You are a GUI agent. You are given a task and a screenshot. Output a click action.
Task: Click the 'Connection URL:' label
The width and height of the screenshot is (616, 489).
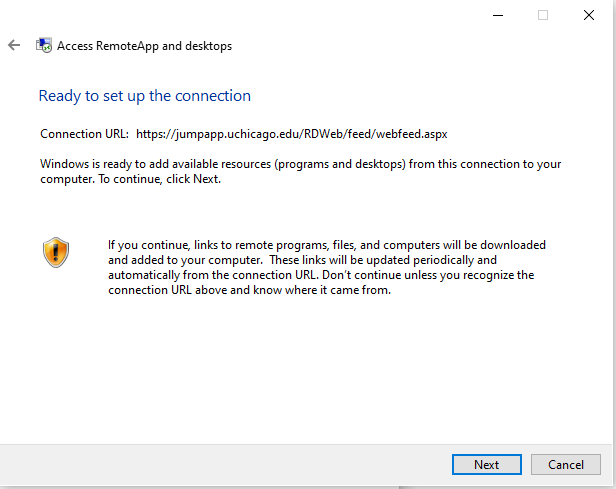click(84, 133)
